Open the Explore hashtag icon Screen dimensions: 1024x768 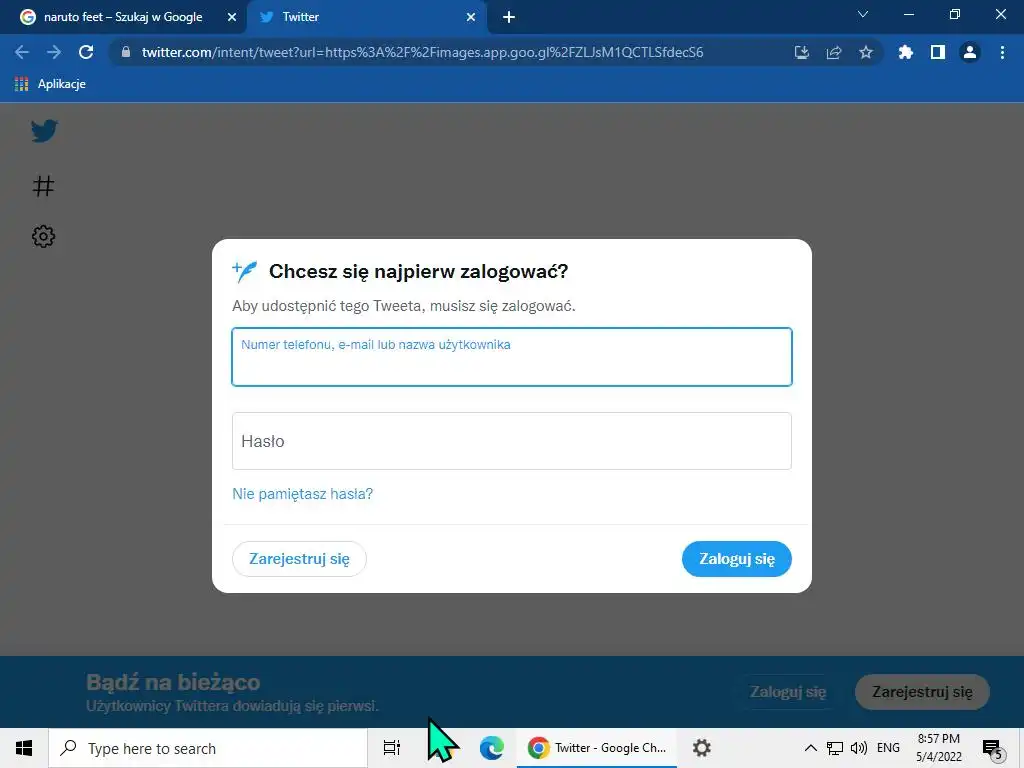(43, 186)
